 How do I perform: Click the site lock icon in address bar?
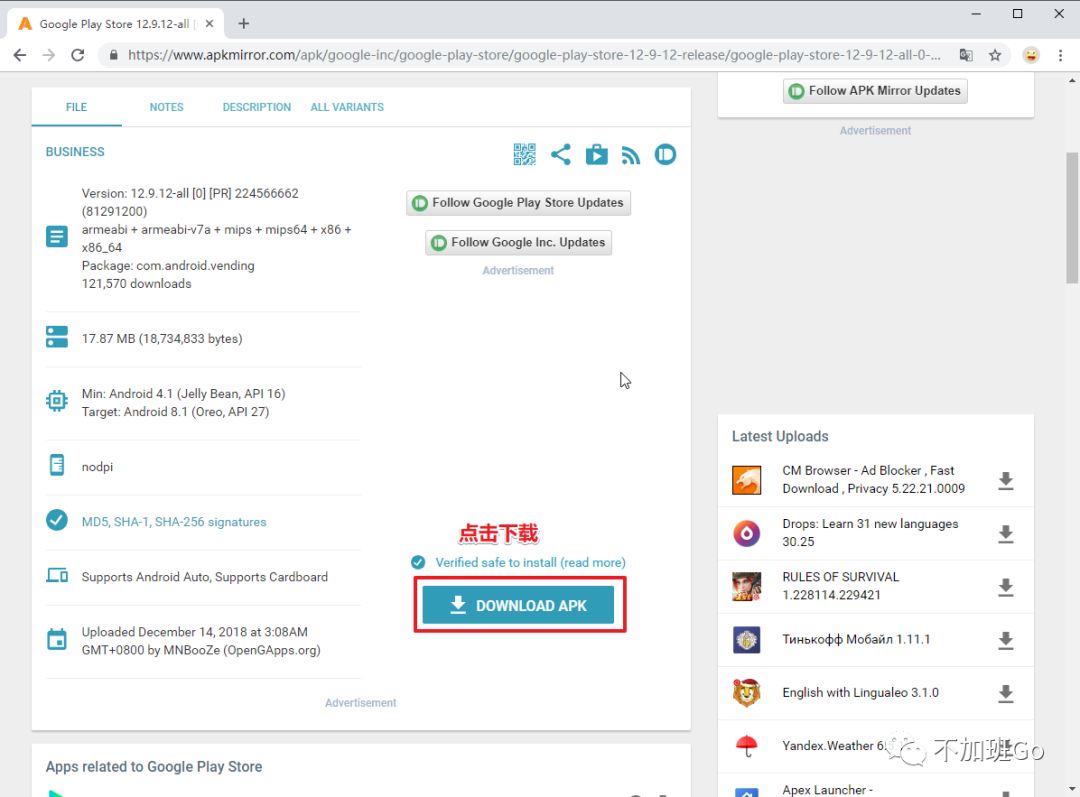[114, 55]
